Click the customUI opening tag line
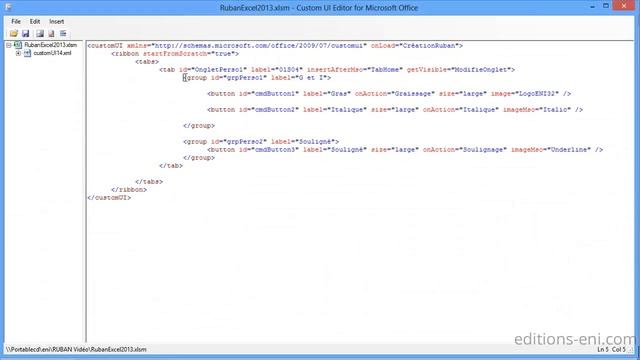The height and width of the screenshot is (360, 640). coord(275,46)
